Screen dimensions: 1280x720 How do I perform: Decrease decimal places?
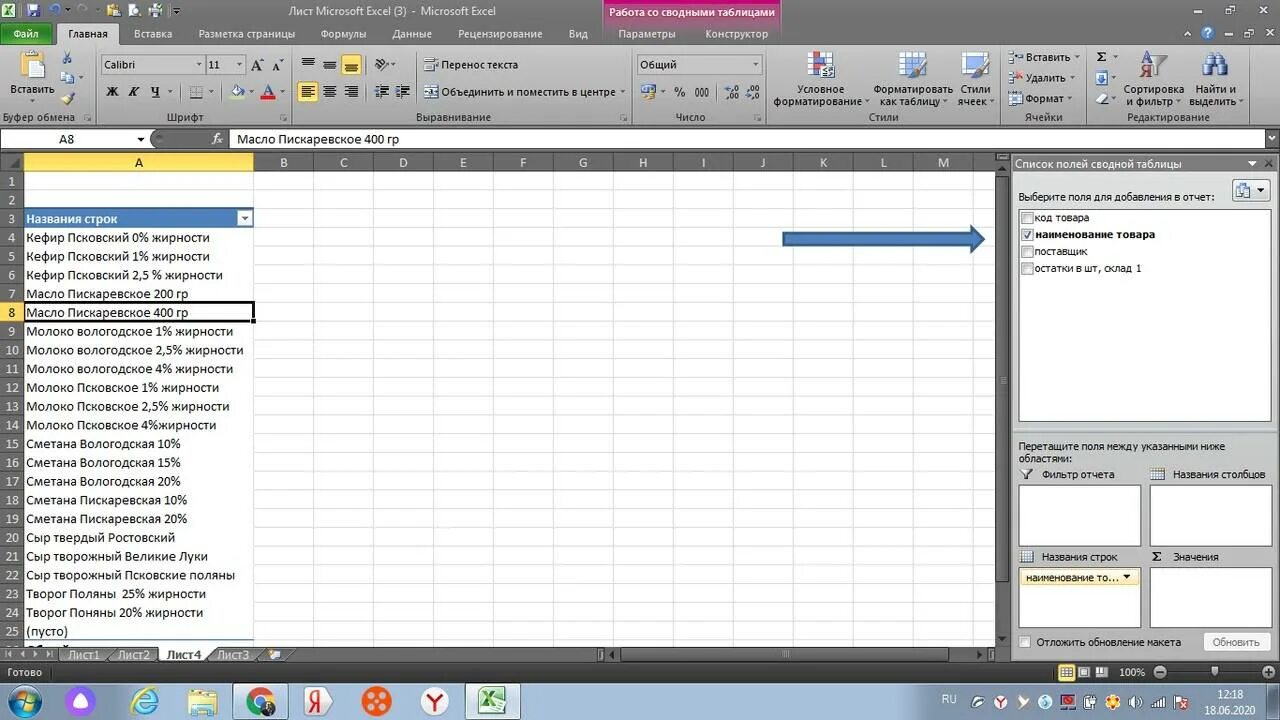(x=752, y=92)
